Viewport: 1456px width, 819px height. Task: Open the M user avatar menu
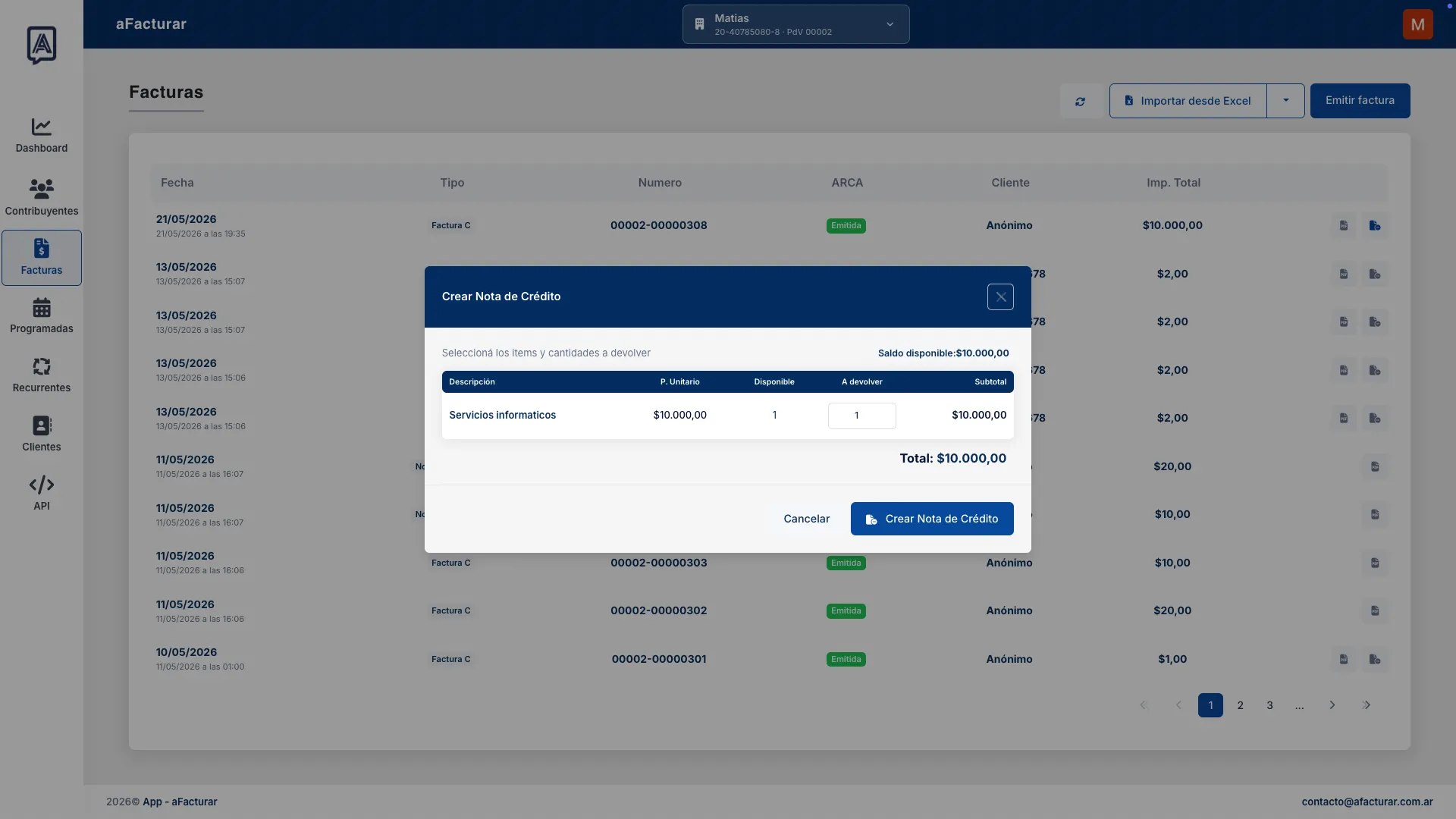tap(1417, 24)
